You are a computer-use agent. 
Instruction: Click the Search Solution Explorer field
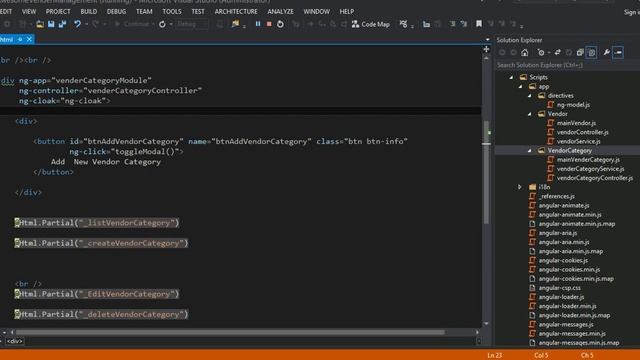(567, 65)
